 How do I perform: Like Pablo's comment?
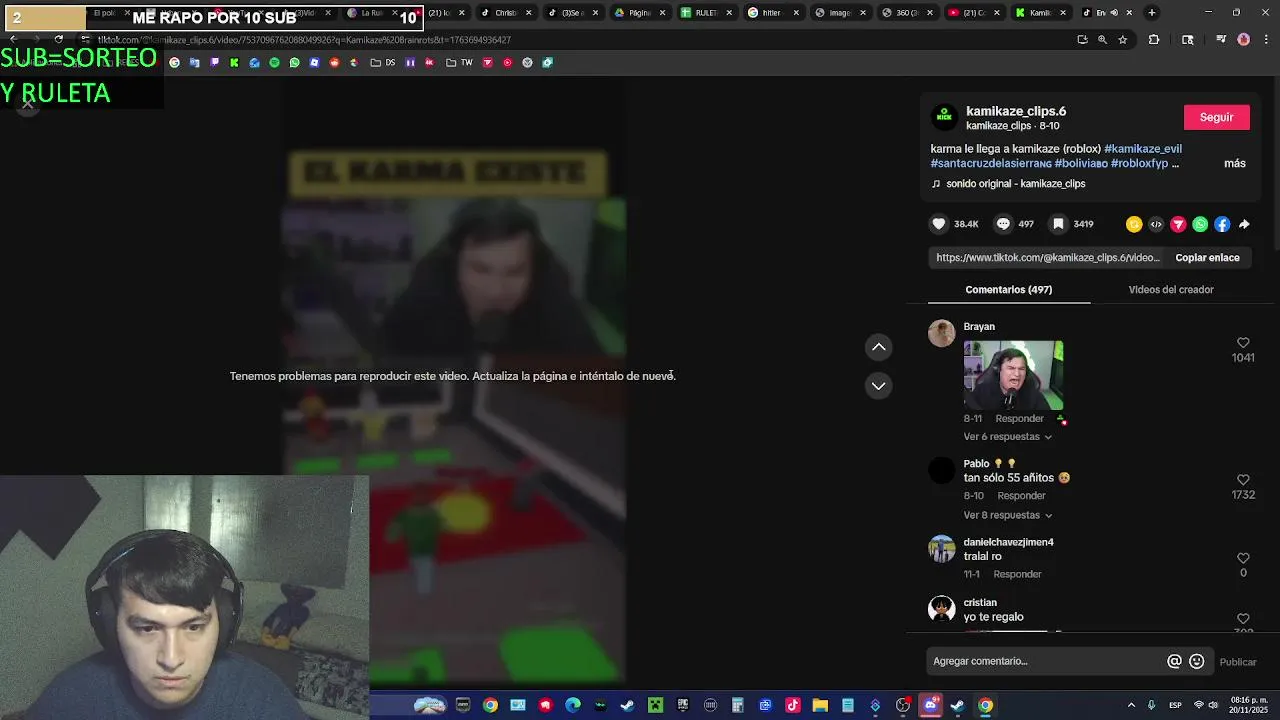[x=1243, y=480]
